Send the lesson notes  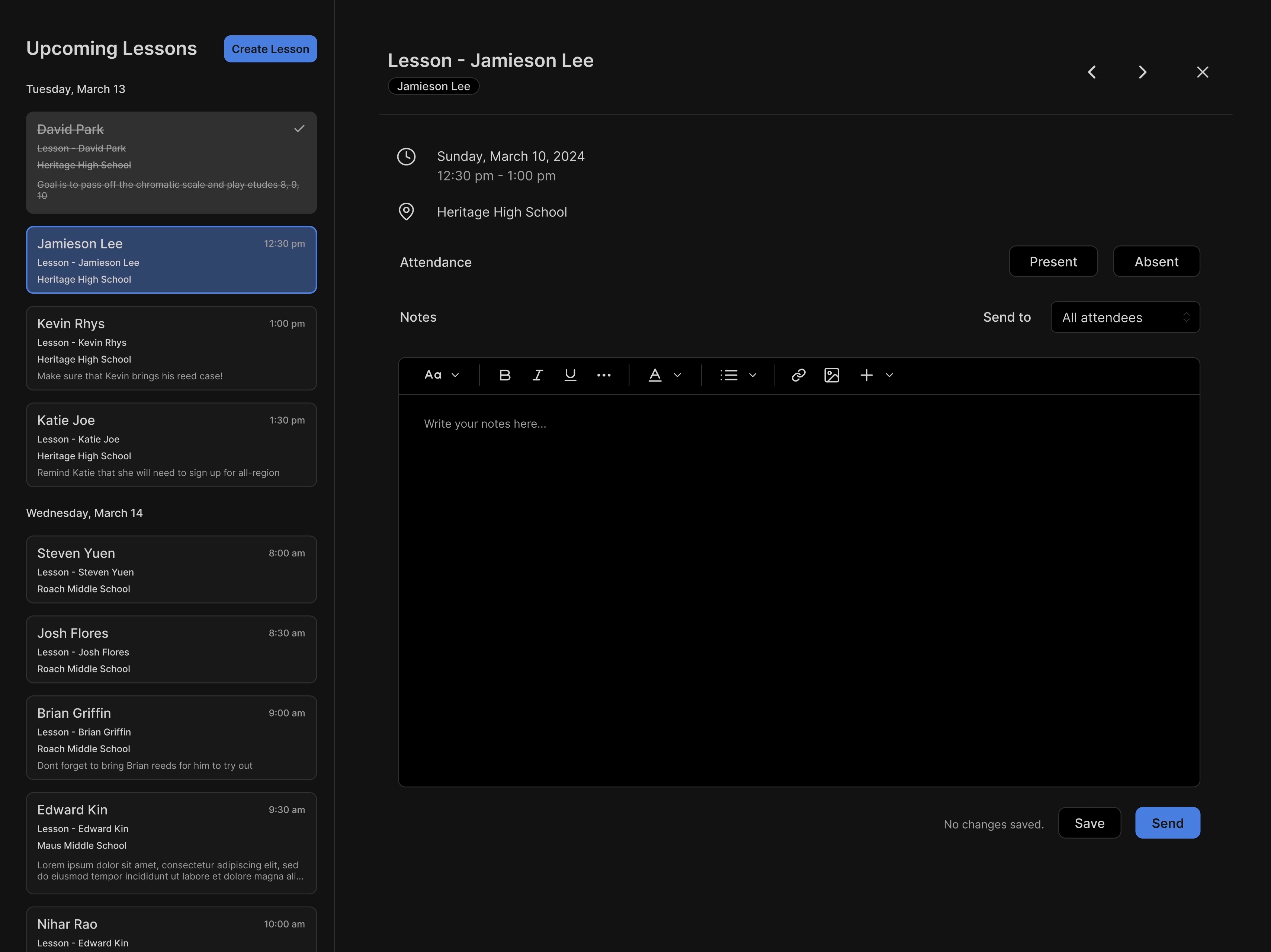click(1167, 823)
